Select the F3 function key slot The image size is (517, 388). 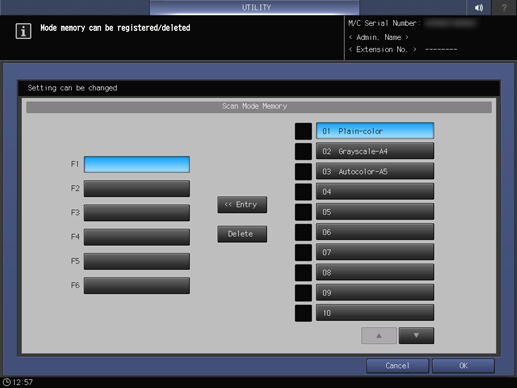click(x=137, y=213)
